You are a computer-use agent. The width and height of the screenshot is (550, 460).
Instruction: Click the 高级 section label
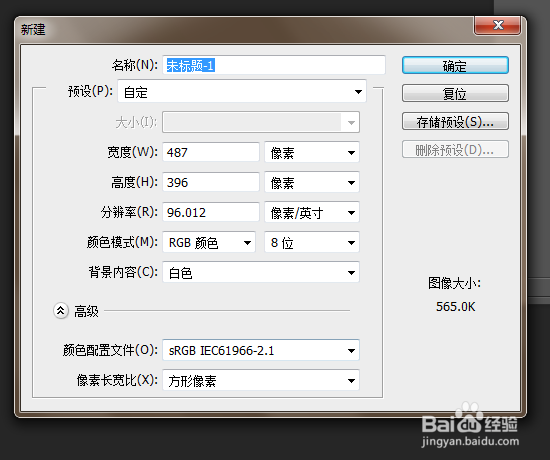point(86,311)
